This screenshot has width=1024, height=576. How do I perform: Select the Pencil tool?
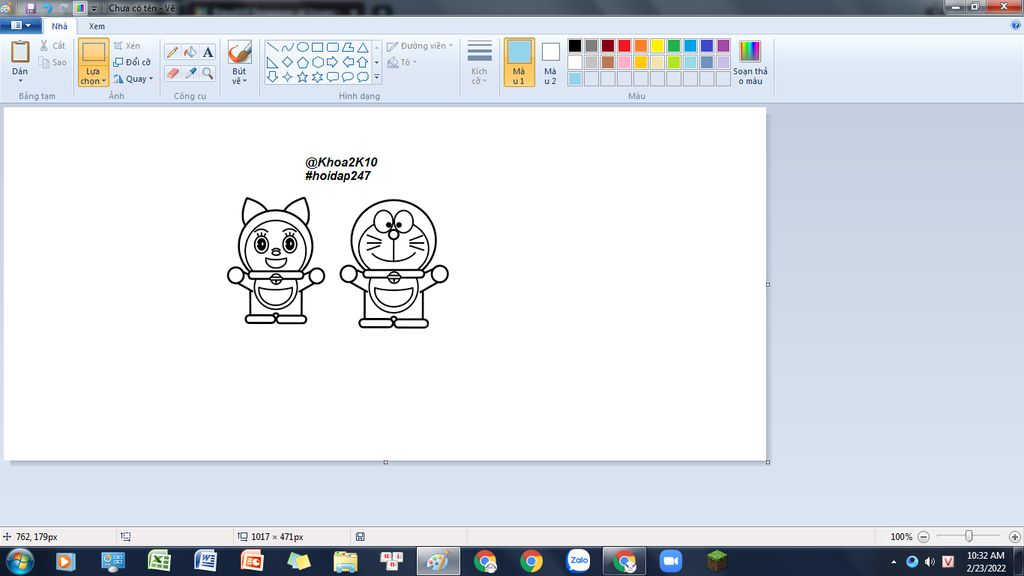coord(172,52)
